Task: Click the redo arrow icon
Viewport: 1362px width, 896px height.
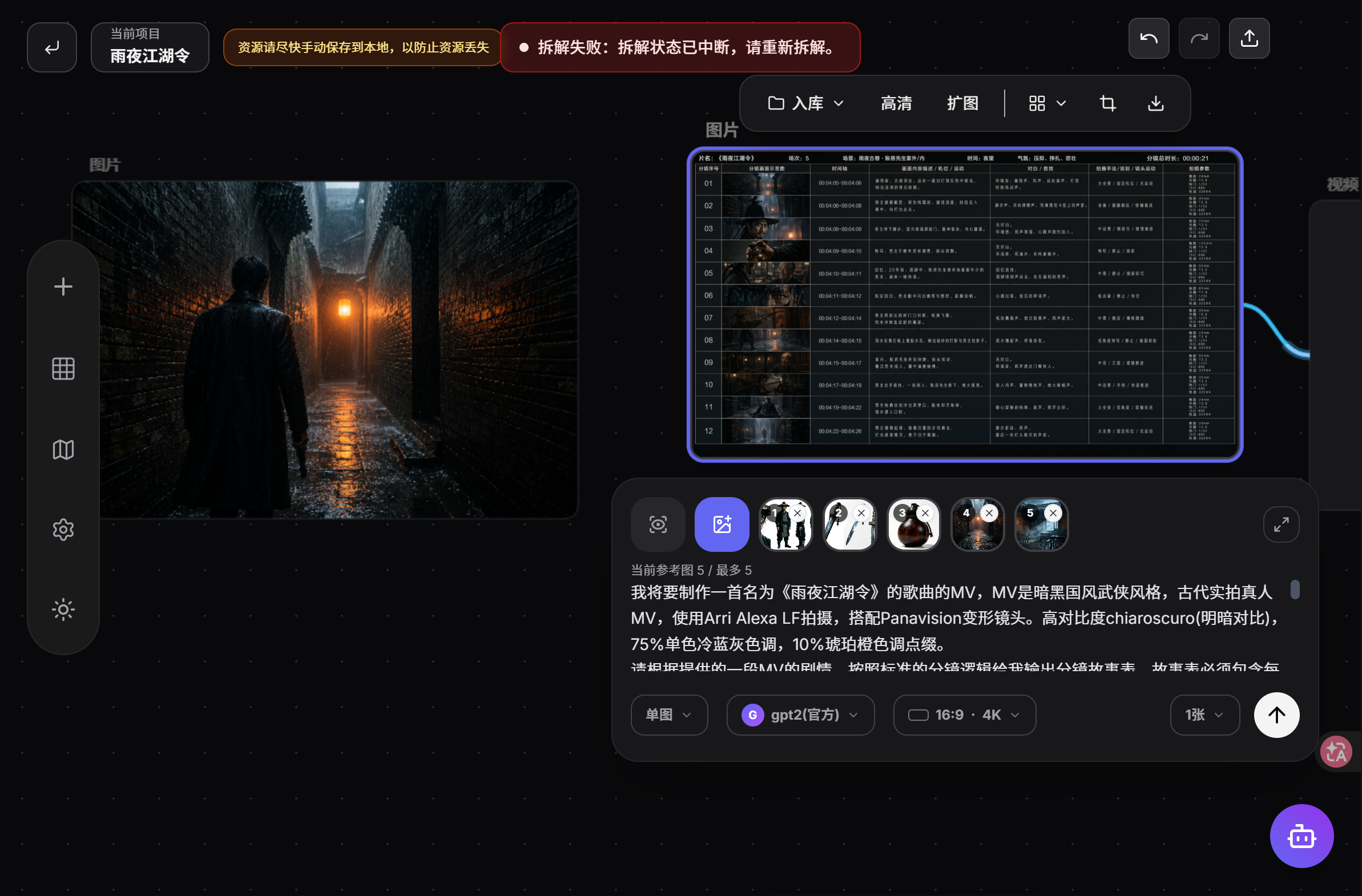Action: tap(1199, 38)
